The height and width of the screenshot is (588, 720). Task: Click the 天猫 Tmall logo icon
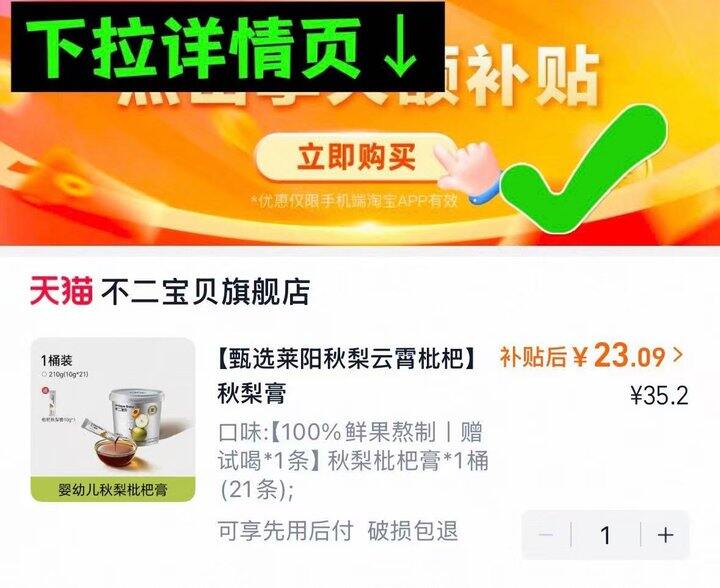[x=61, y=291]
